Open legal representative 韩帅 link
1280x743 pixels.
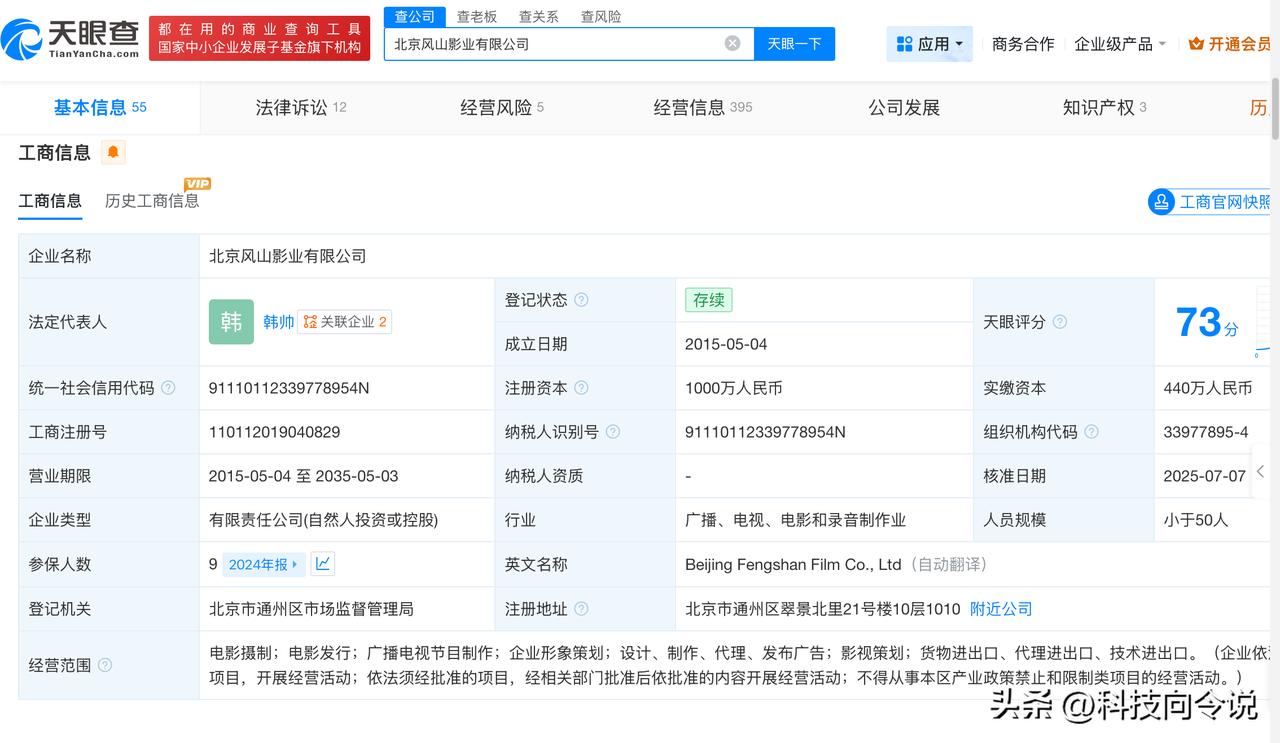point(279,322)
